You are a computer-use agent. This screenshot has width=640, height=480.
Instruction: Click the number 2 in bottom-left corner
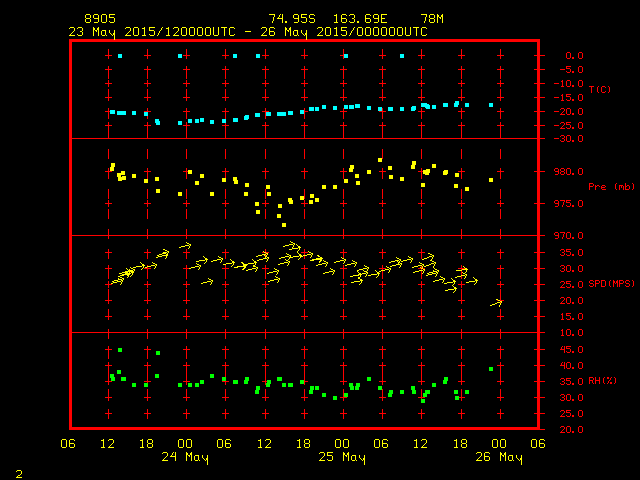click(x=18, y=470)
